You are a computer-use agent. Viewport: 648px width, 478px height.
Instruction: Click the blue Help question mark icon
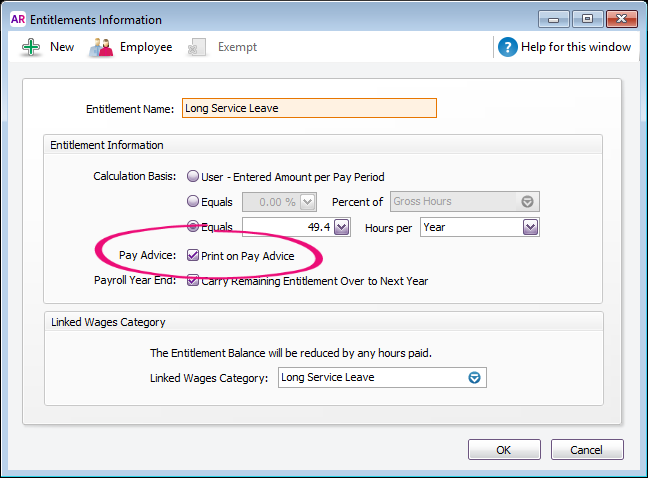pyautogui.click(x=508, y=47)
